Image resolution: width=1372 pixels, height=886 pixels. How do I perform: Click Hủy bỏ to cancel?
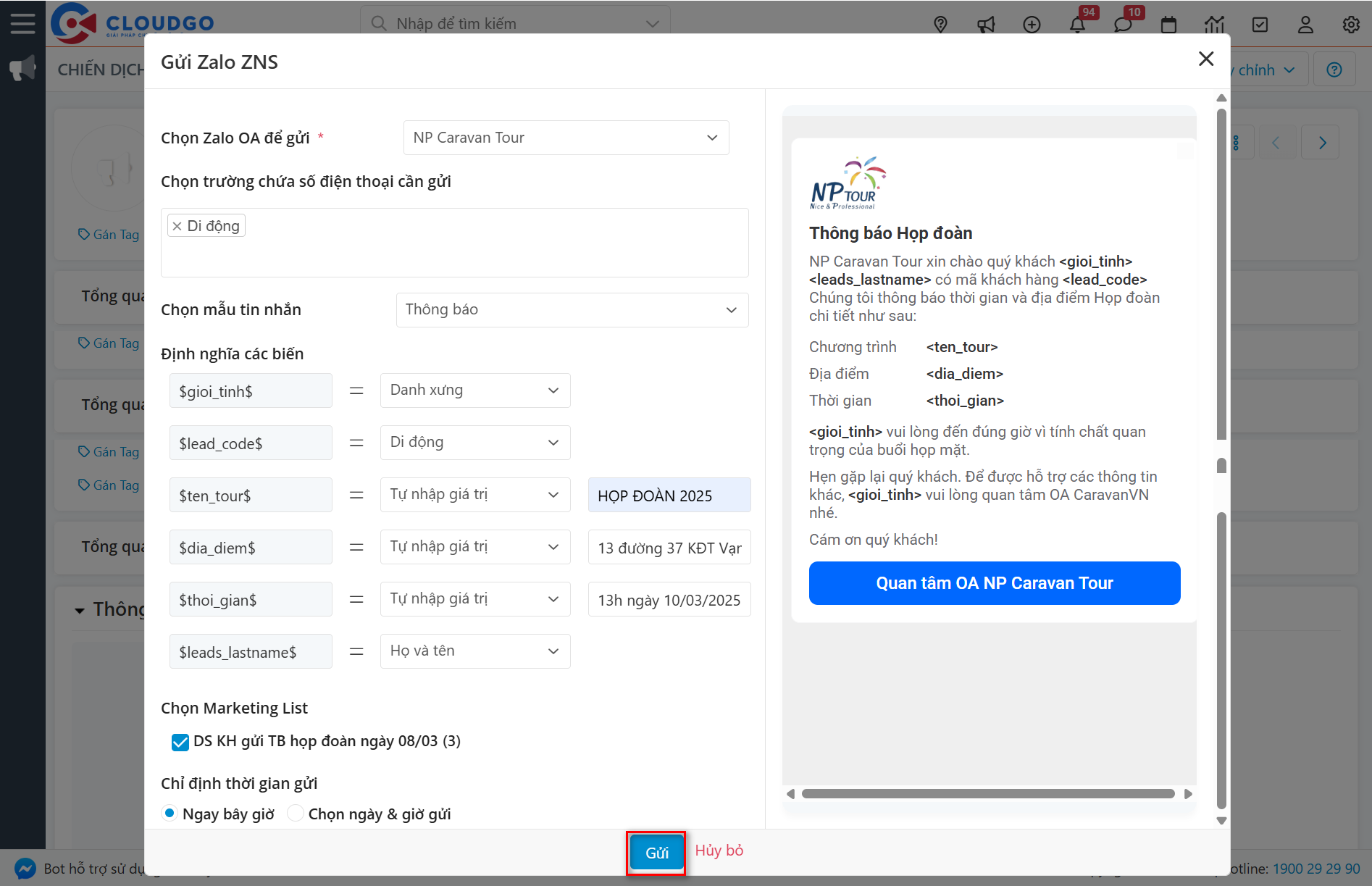(x=719, y=851)
